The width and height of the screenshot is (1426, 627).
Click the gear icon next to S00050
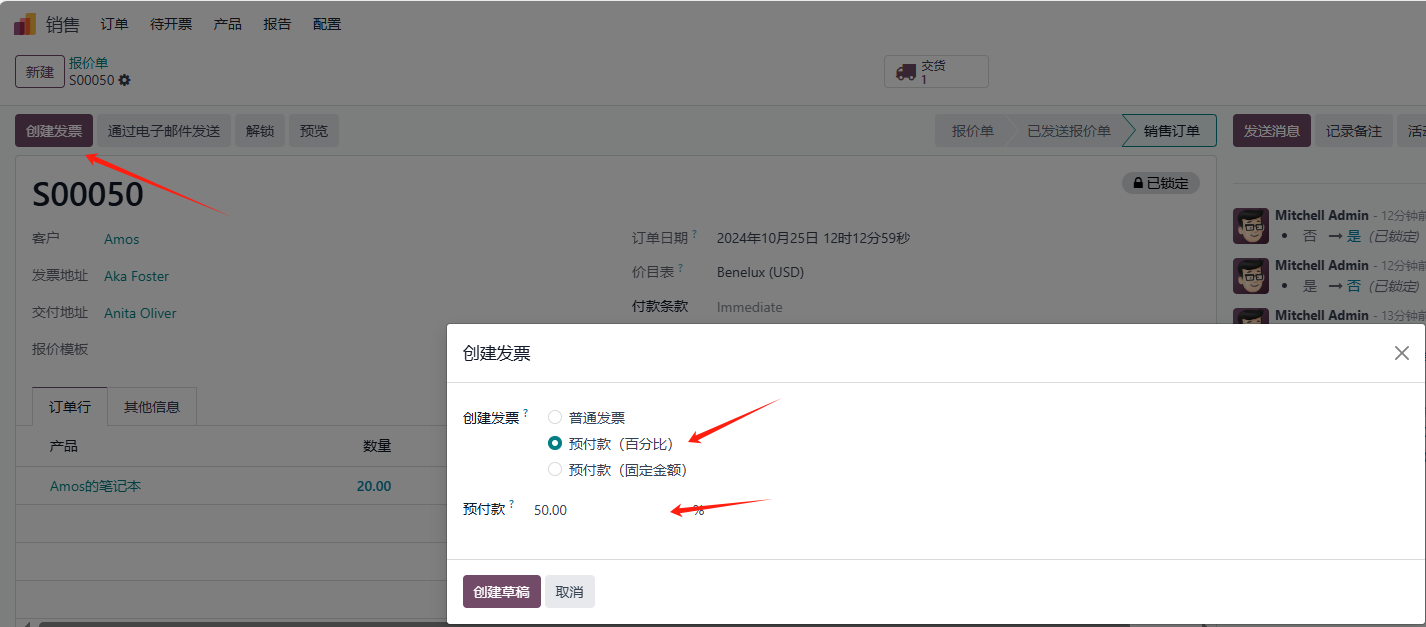click(x=123, y=80)
